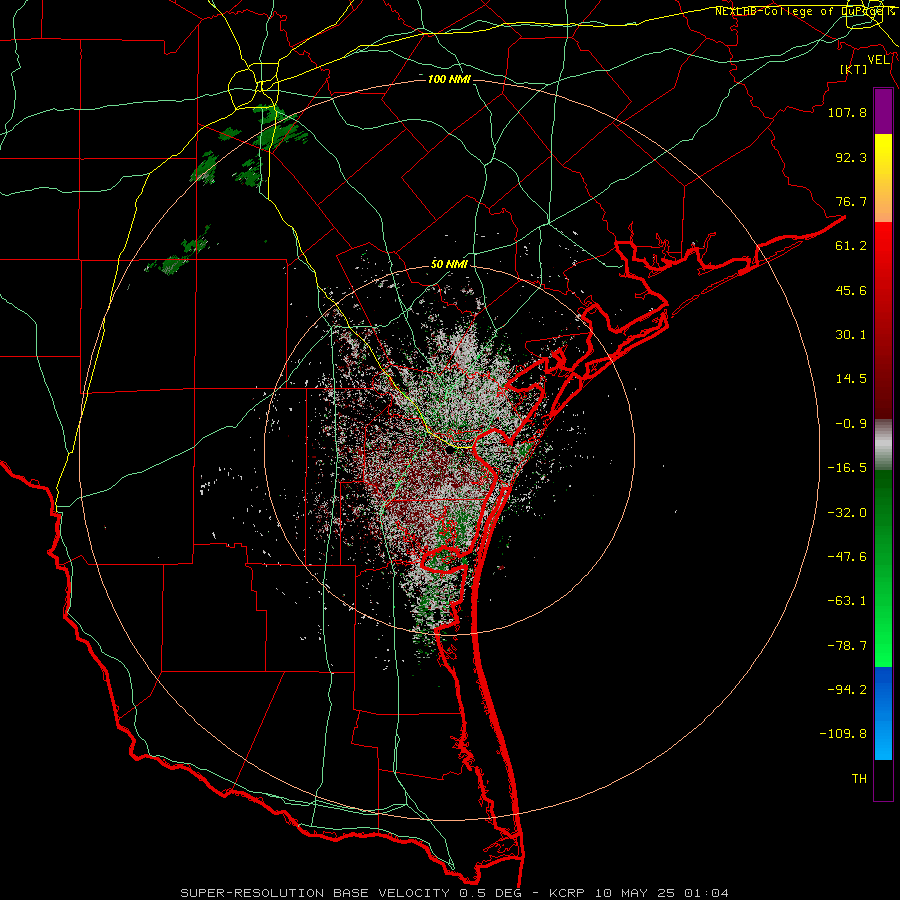Click the 107.8 velocity scale label
Image resolution: width=900 pixels, height=900 pixels.
[847, 112]
